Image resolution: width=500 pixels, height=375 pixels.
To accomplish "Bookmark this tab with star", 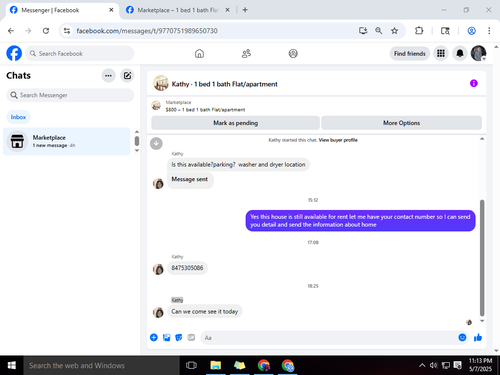I will (394, 31).
